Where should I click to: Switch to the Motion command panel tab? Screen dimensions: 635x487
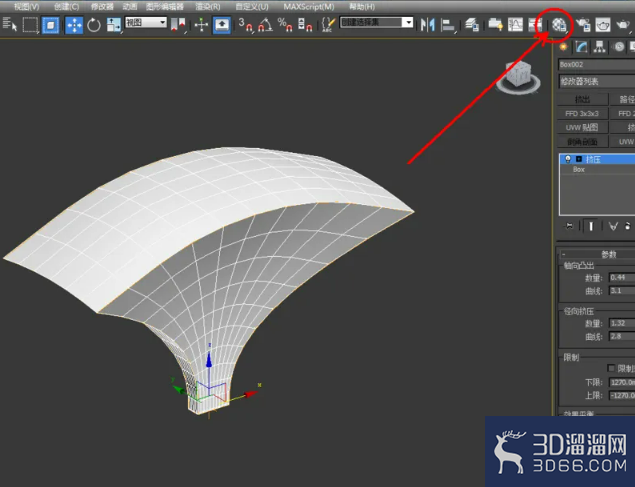coord(619,47)
